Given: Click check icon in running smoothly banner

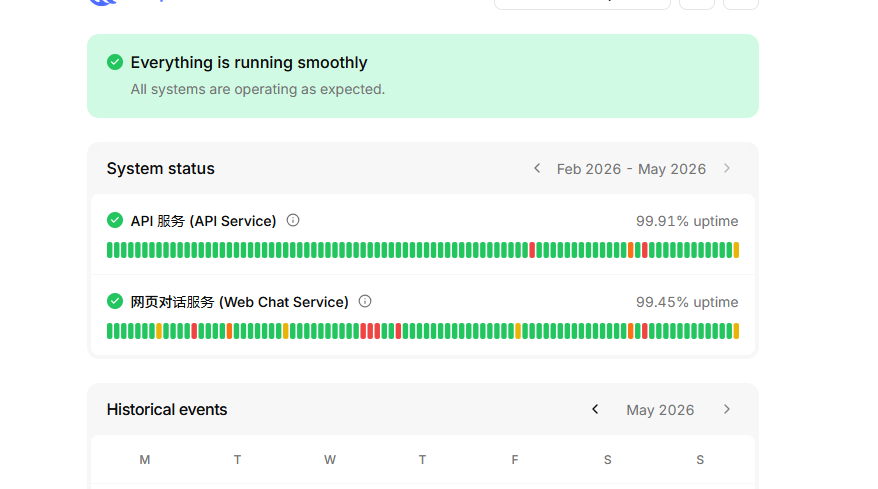Looking at the screenshot, I should tap(115, 62).
